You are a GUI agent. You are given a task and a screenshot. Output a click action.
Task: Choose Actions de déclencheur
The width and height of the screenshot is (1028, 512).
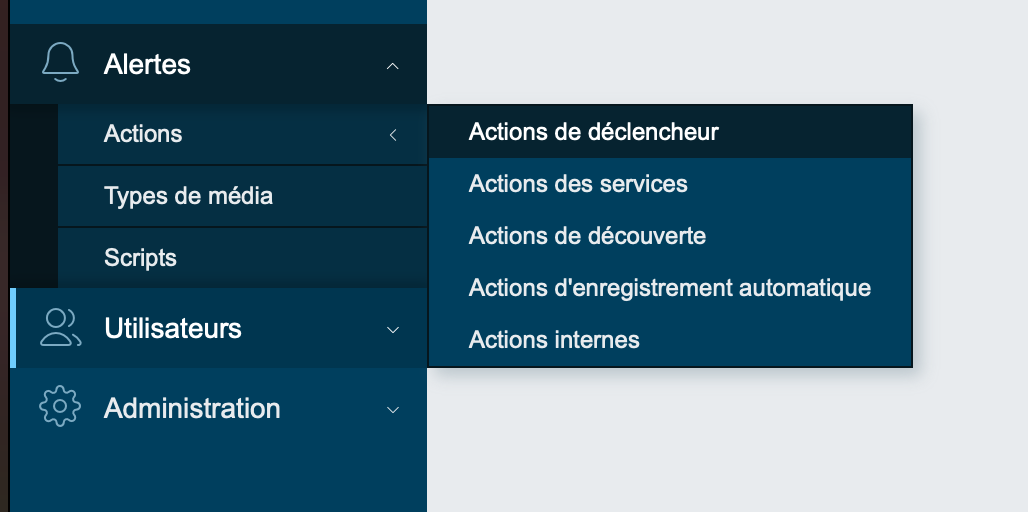(593, 132)
